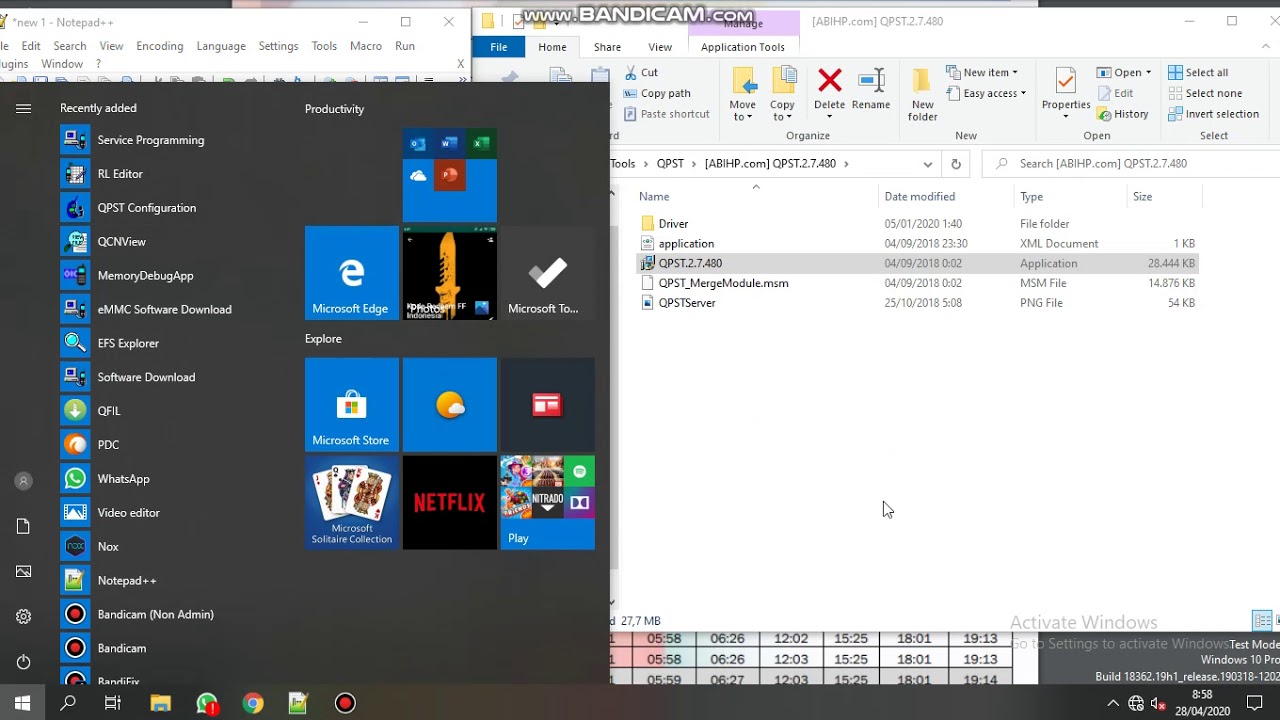The height and width of the screenshot is (720, 1280).
Task: Open the Microsoft Edge tile
Action: (x=352, y=273)
